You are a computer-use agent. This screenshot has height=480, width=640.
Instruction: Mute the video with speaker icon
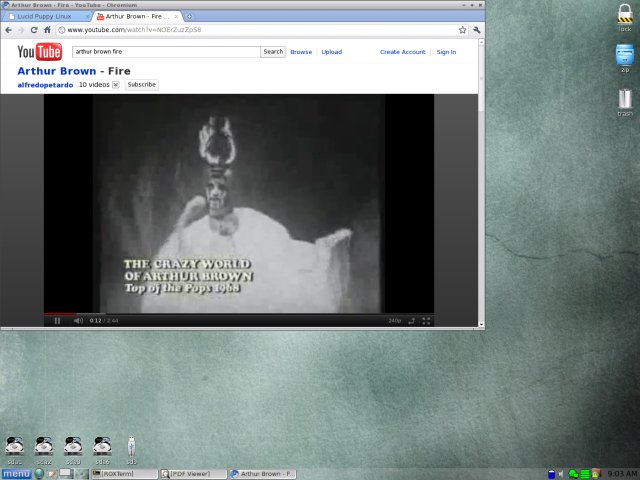78,321
